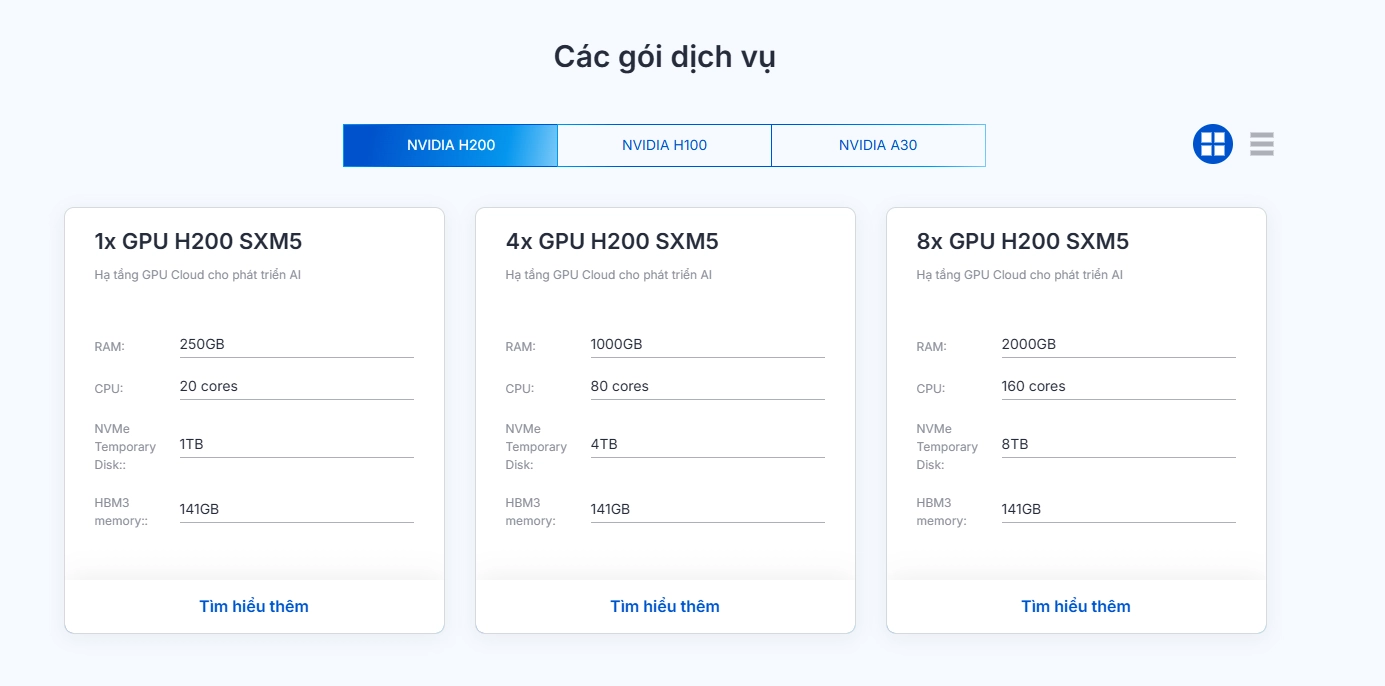Switch to list view layout
Viewport: 1385px width, 686px height.
click(x=1261, y=144)
